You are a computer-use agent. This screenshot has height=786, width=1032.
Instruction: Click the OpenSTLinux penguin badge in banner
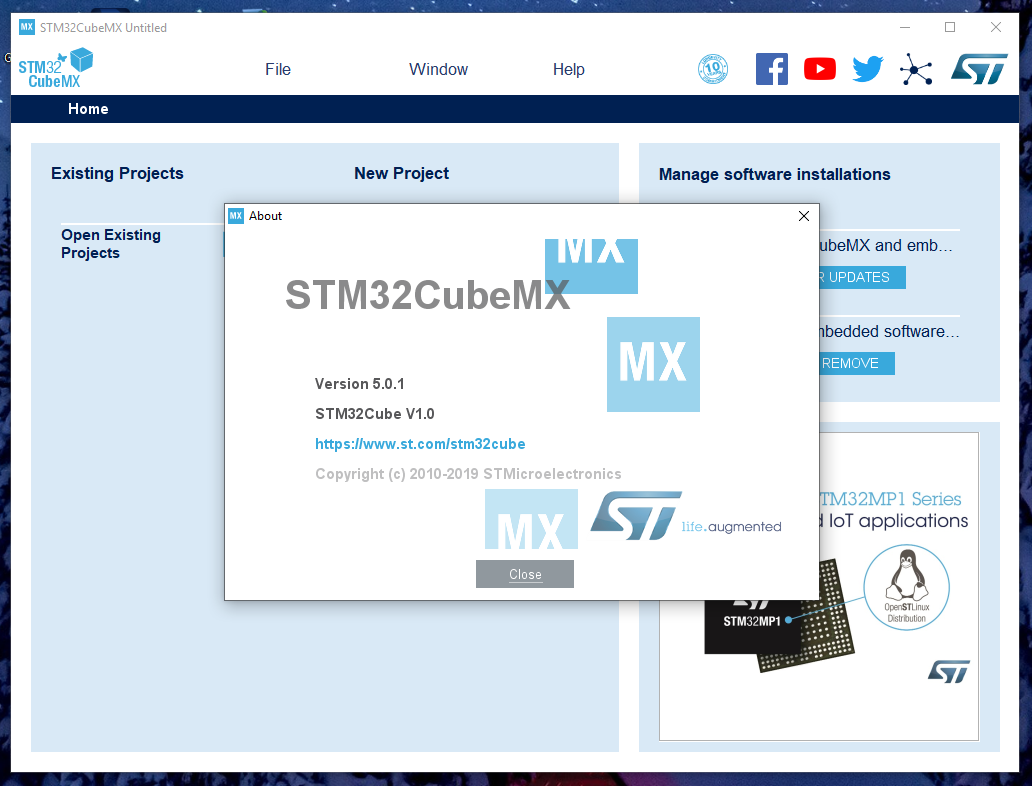[906, 587]
